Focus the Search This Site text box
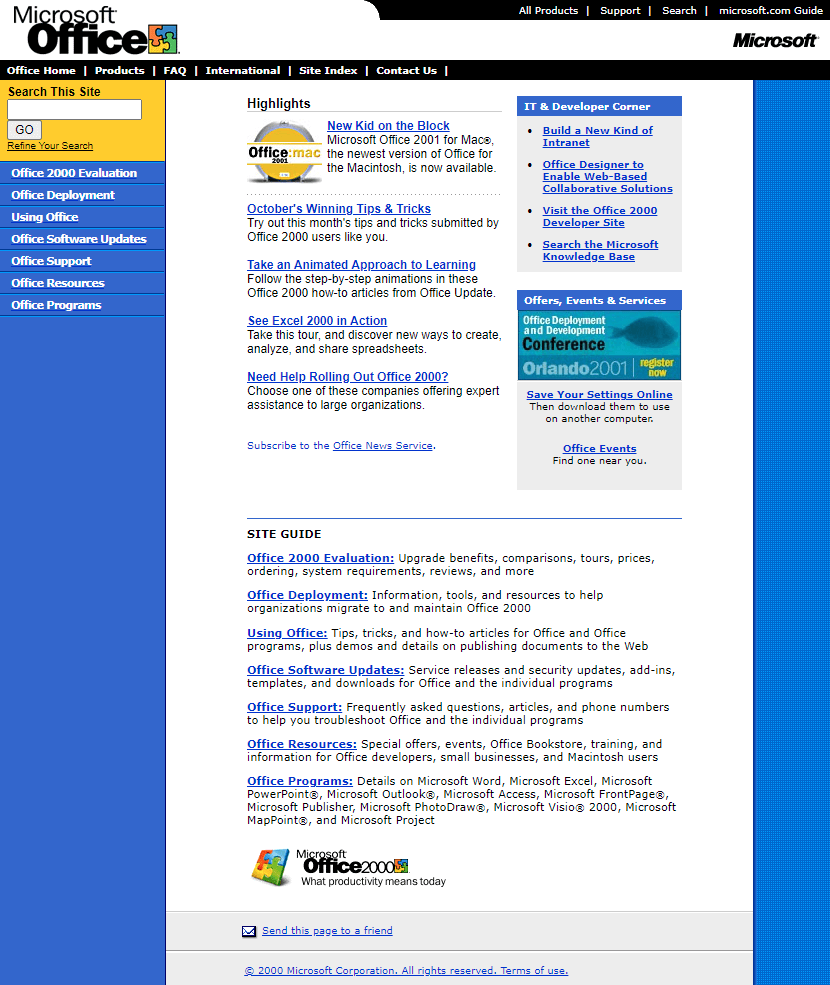 pos(74,109)
